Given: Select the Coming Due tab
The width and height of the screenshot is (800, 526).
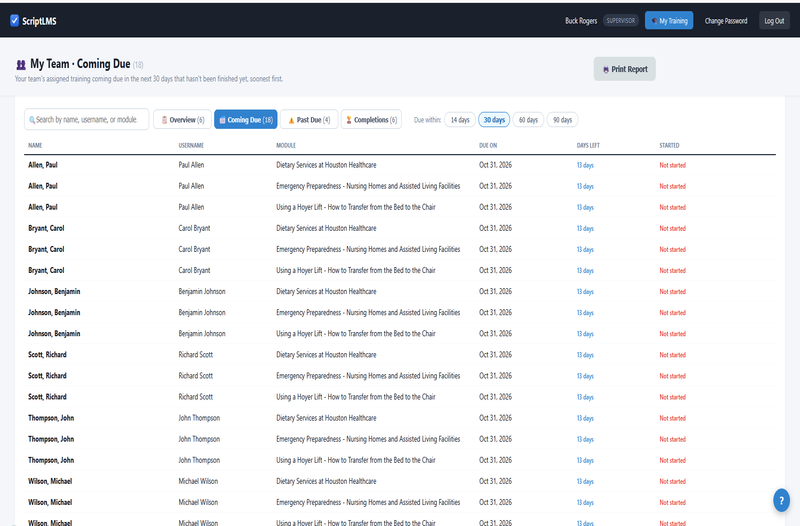Looking at the screenshot, I should pos(246,120).
